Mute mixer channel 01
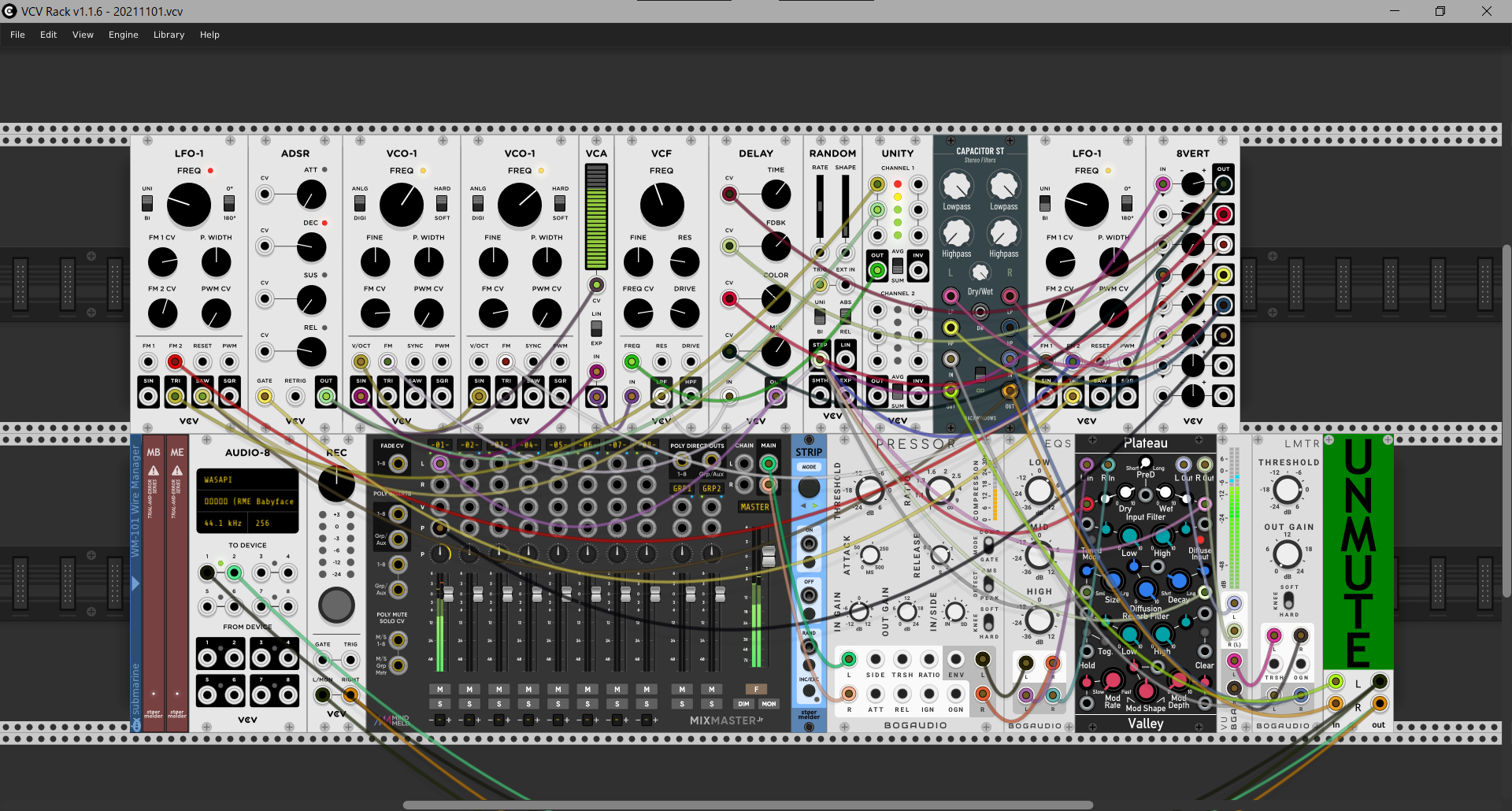The image size is (1512, 811). [x=439, y=690]
